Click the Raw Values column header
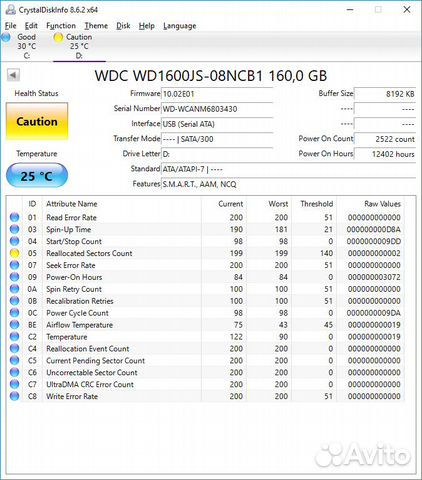 pyautogui.click(x=371, y=204)
